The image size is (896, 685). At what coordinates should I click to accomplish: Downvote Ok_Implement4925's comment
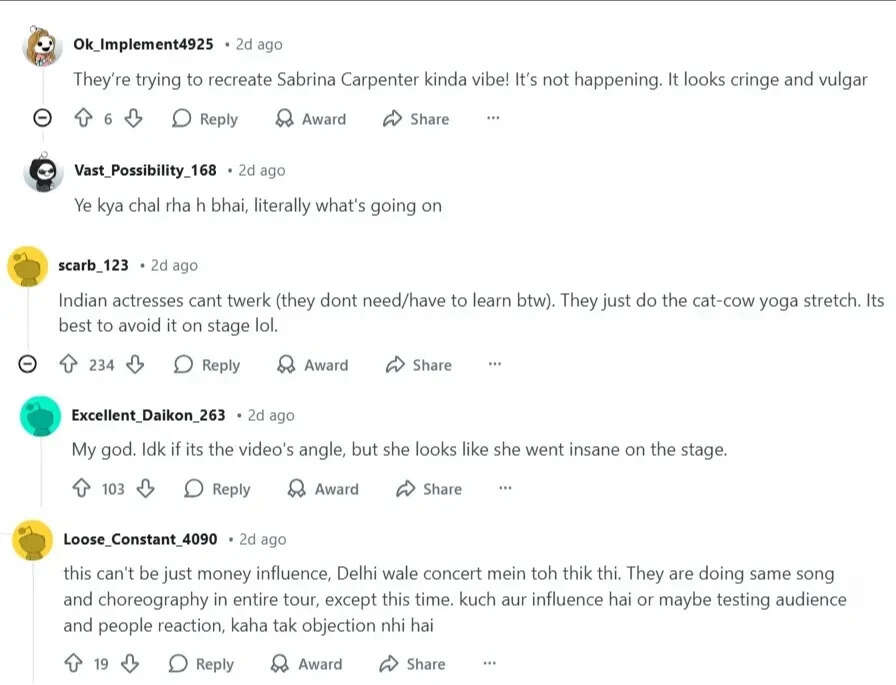pos(133,119)
